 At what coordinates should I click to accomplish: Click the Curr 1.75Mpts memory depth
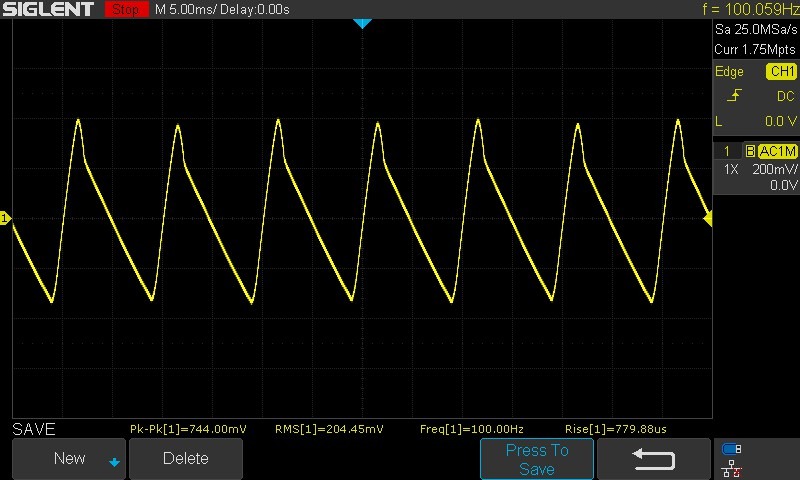pyautogui.click(x=755, y=49)
